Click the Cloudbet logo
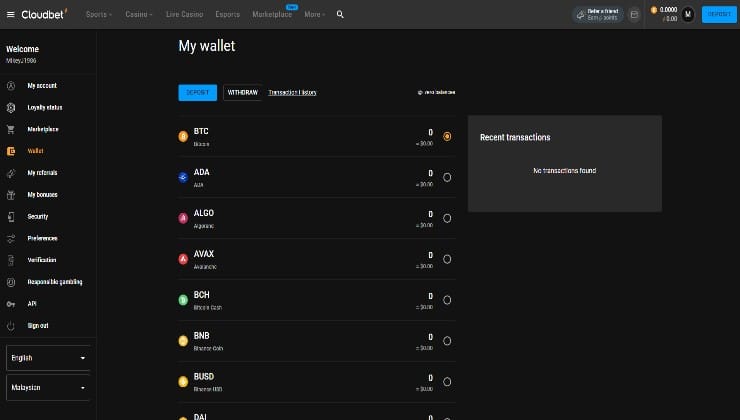The height and width of the screenshot is (420, 740). click(x=44, y=14)
